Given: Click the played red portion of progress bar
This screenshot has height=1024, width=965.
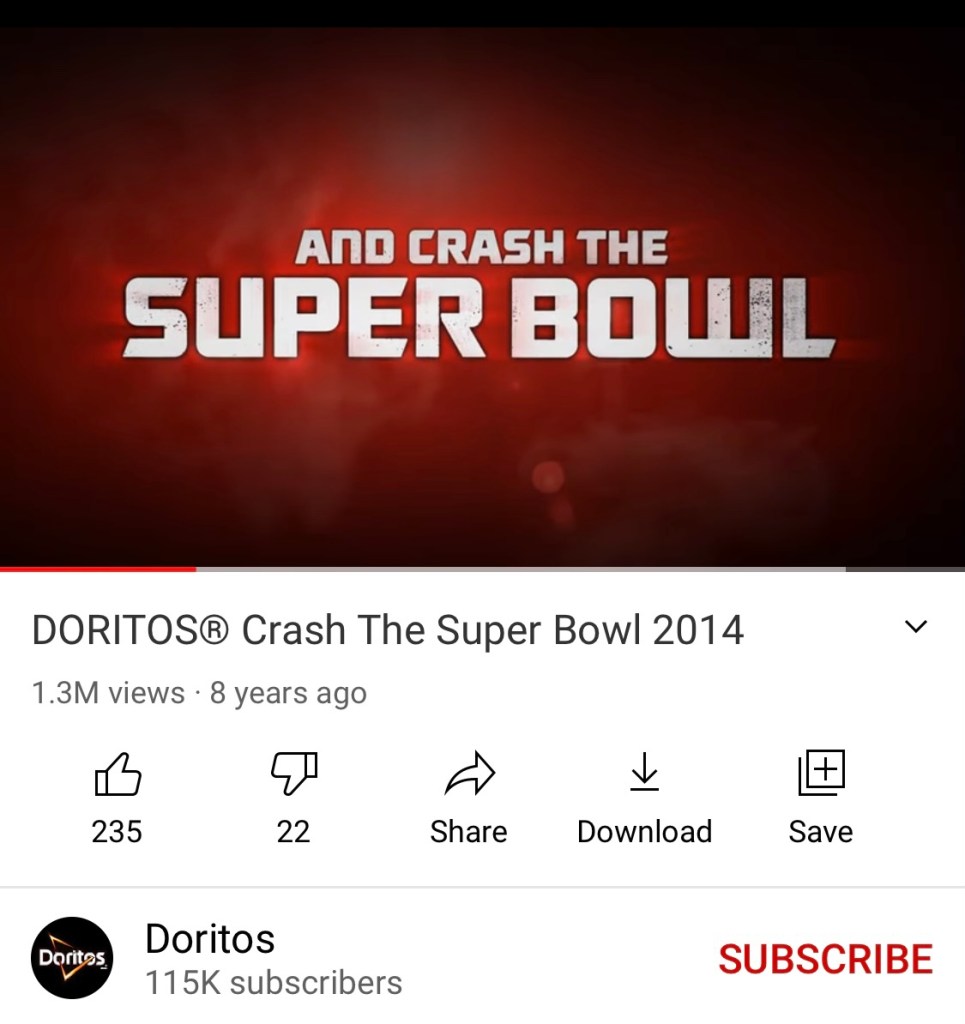Looking at the screenshot, I should [x=98, y=569].
